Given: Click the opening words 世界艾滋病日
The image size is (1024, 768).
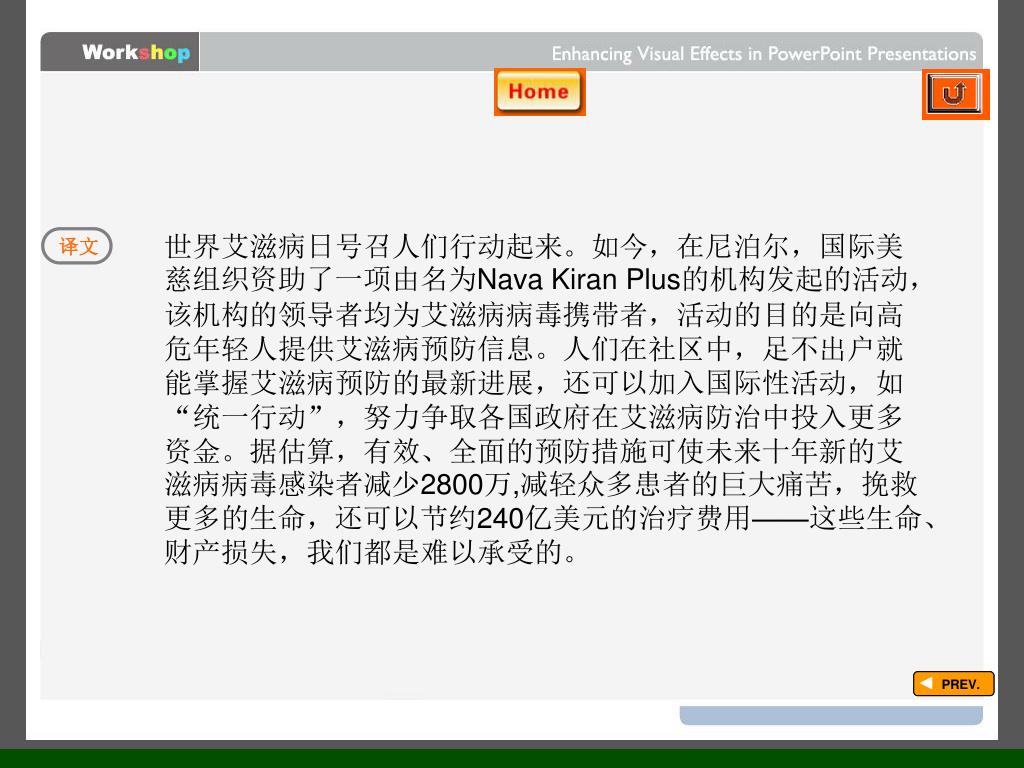Looking at the screenshot, I should coord(249,247).
